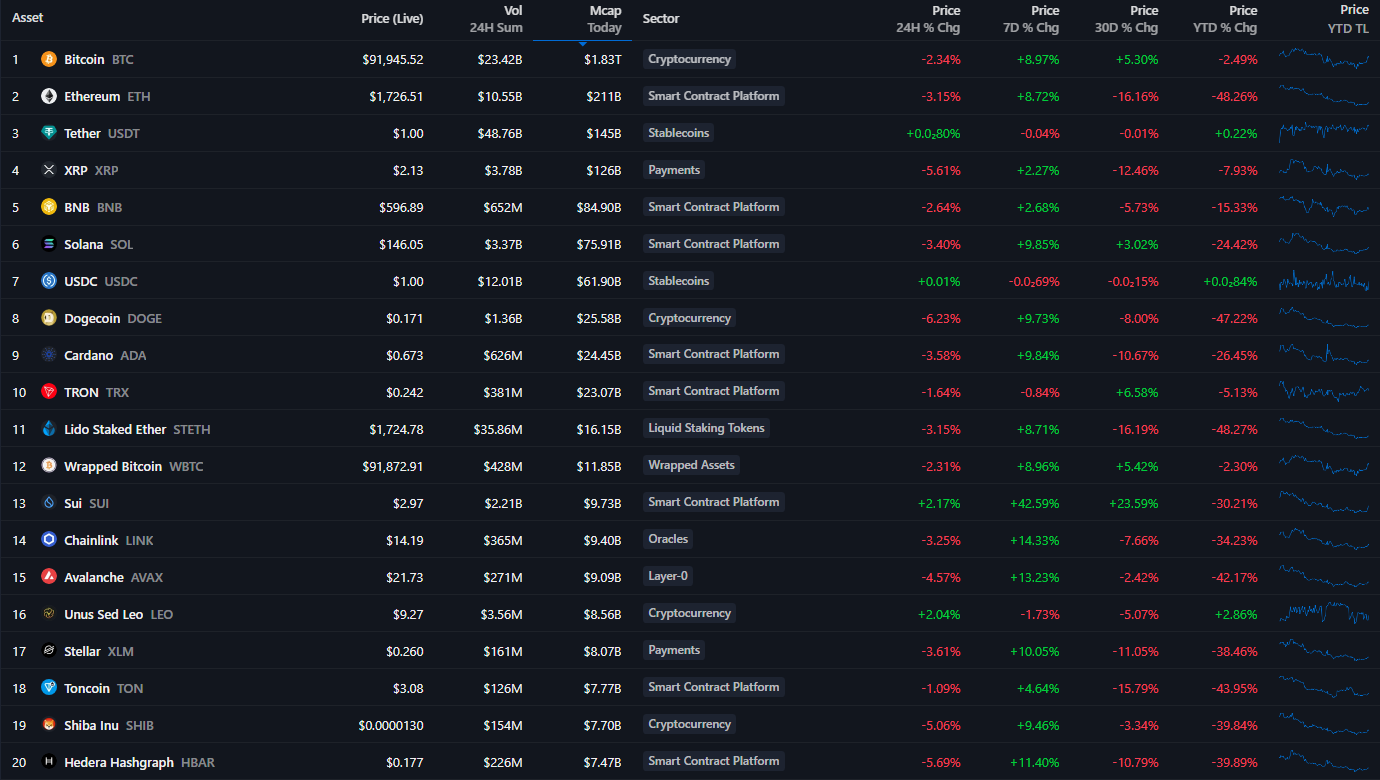
Task: Click Bitcoin's YTD sparkline chart
Action: tap(1324, 59)
